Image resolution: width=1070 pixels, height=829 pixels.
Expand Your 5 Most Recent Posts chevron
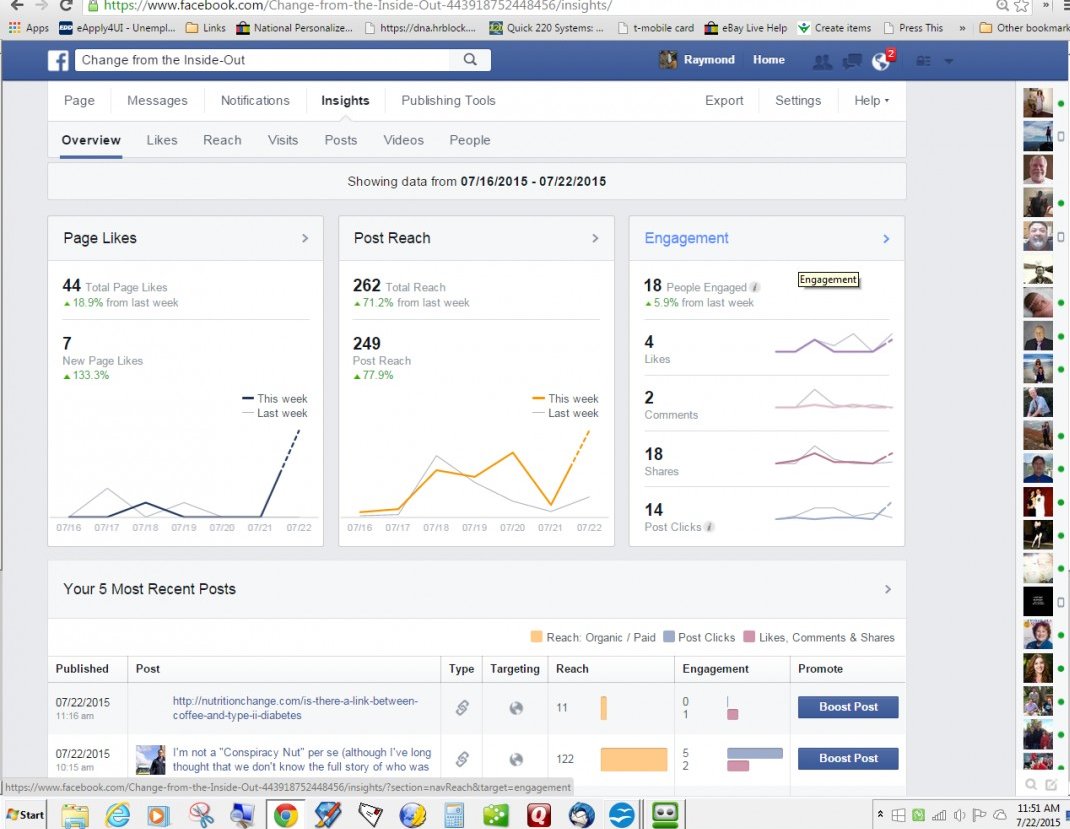click(x=888, y=589)
